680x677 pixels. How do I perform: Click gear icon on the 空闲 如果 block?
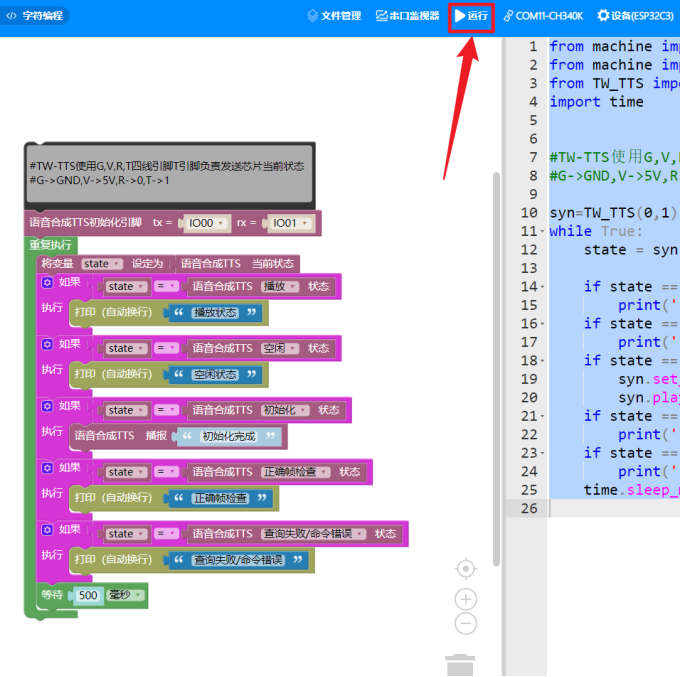pyautogui.click(x=47, y=344)
